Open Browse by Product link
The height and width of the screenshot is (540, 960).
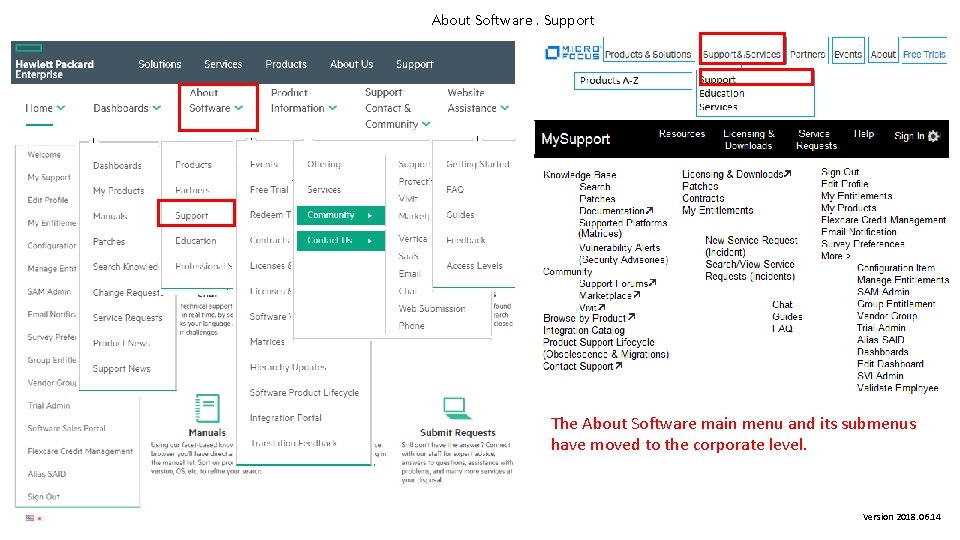pos(589,318)
